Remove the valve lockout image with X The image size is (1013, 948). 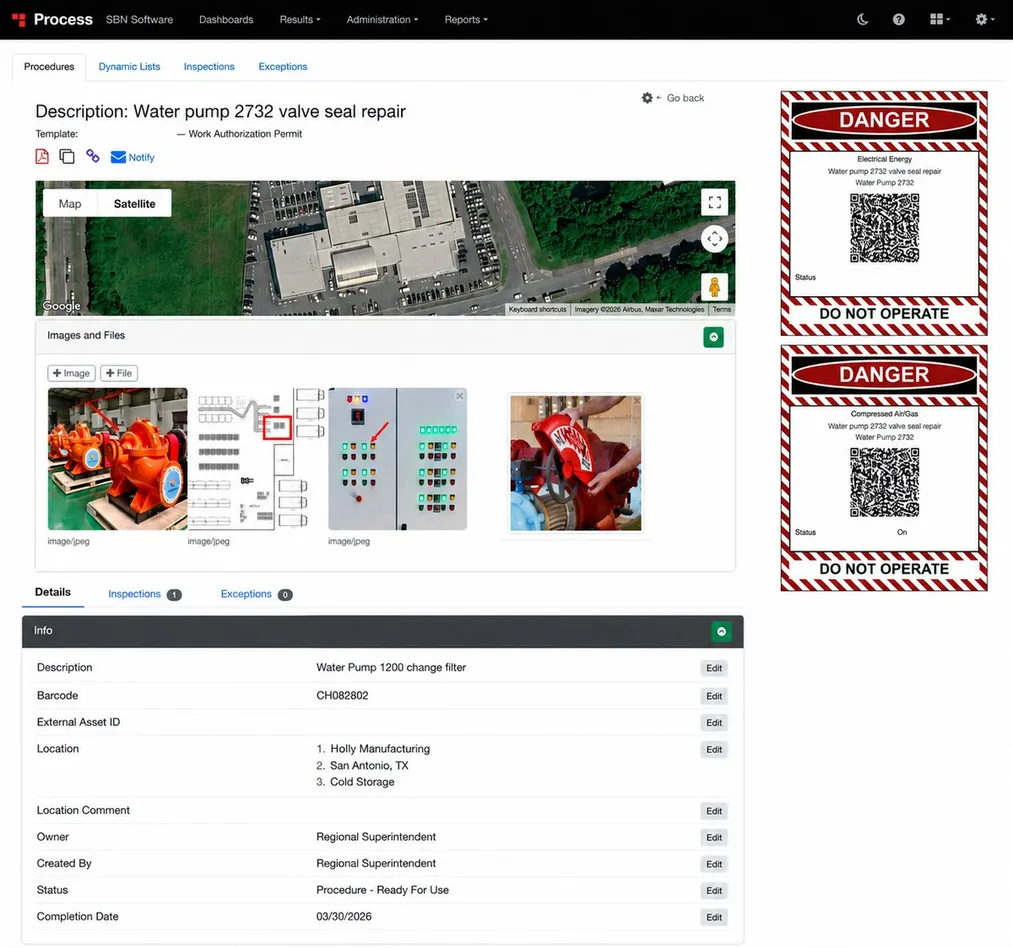[637, 401]
